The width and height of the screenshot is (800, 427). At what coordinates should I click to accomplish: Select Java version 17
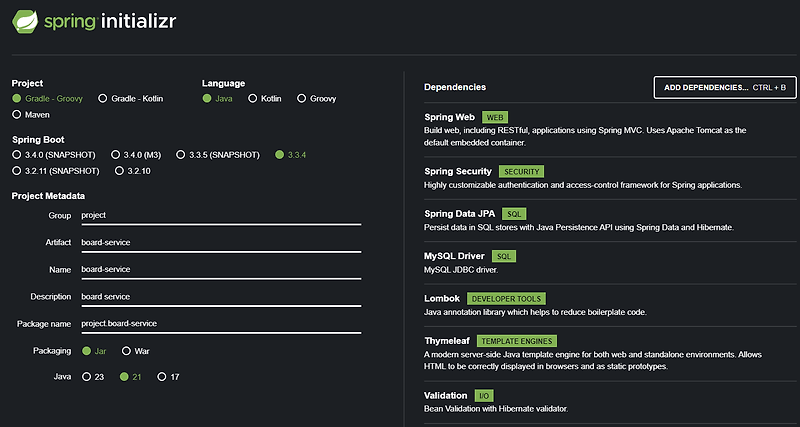pyautogui.click(x=162, y=376)
